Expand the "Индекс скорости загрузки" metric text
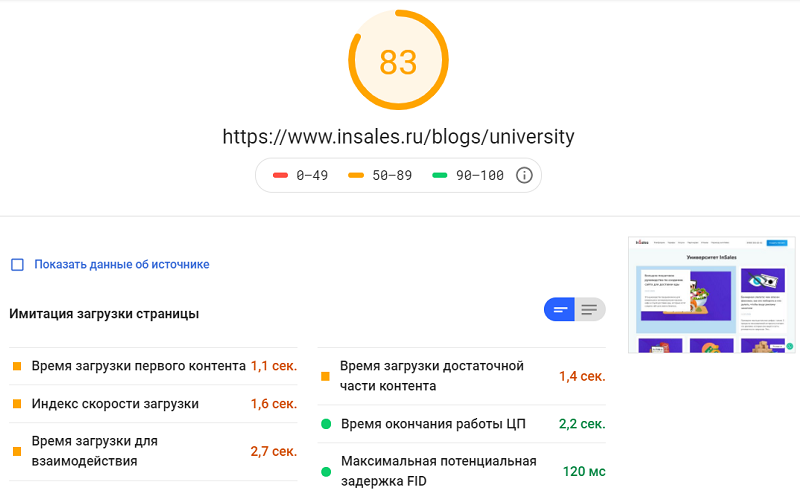800x496 pixels. tap(115, 404)
